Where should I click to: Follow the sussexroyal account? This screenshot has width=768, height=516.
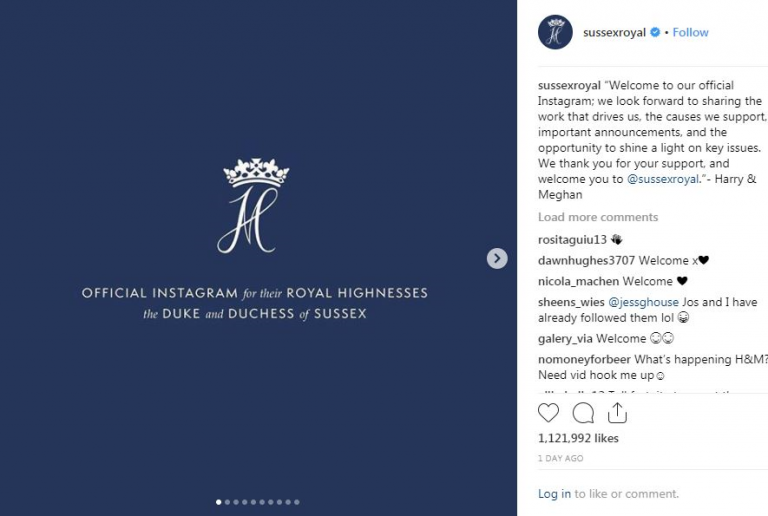(690, 32)
